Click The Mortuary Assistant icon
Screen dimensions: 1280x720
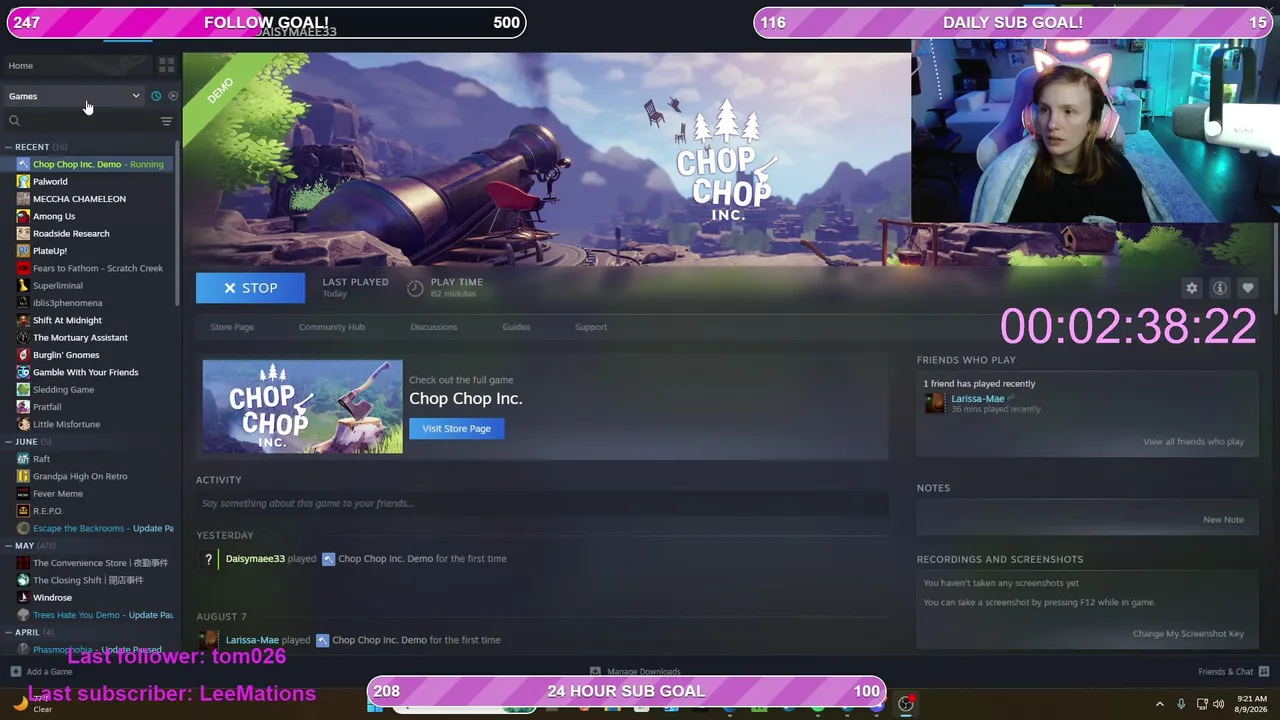(x=23, y=338)
